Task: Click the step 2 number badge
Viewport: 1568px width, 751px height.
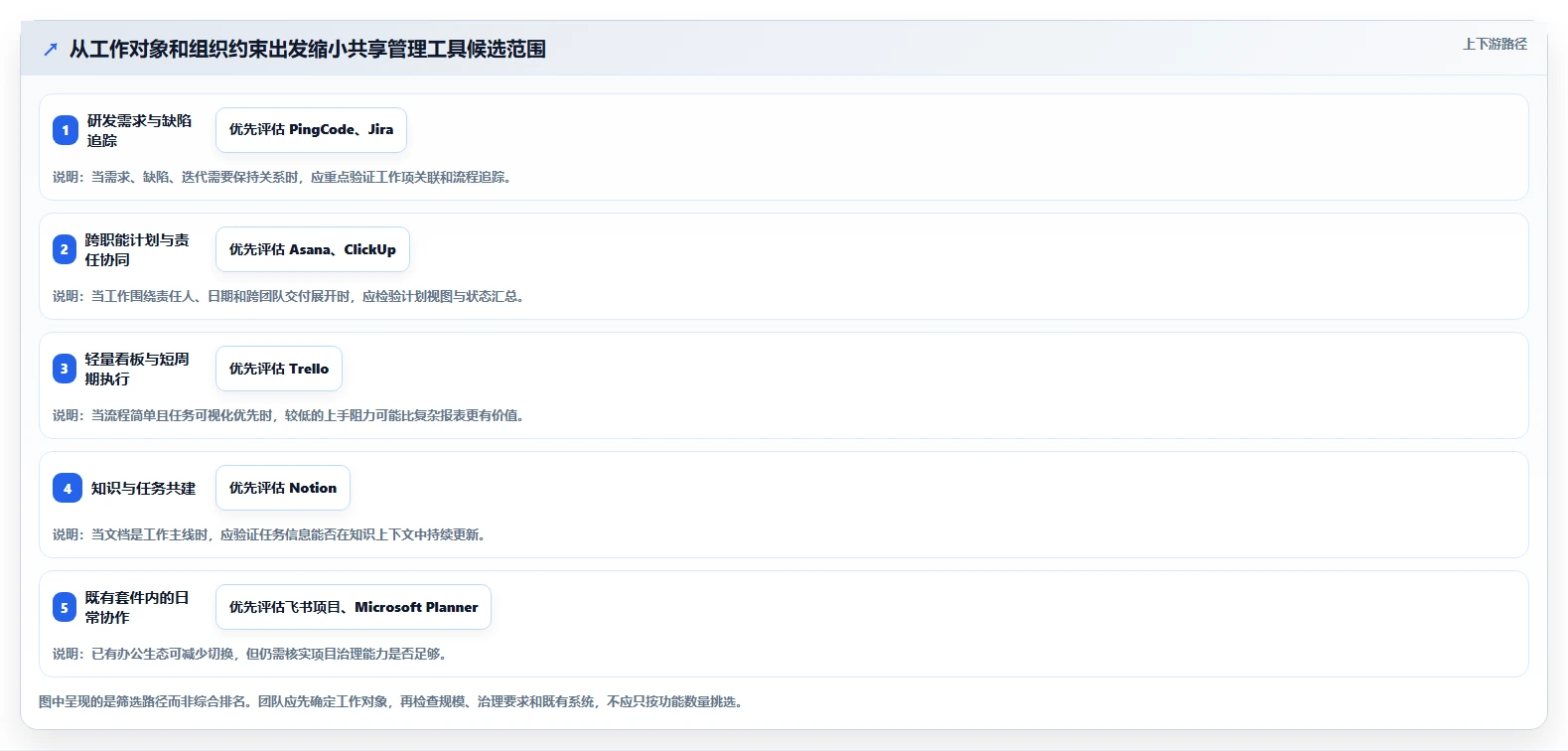Action: (65, 249)
